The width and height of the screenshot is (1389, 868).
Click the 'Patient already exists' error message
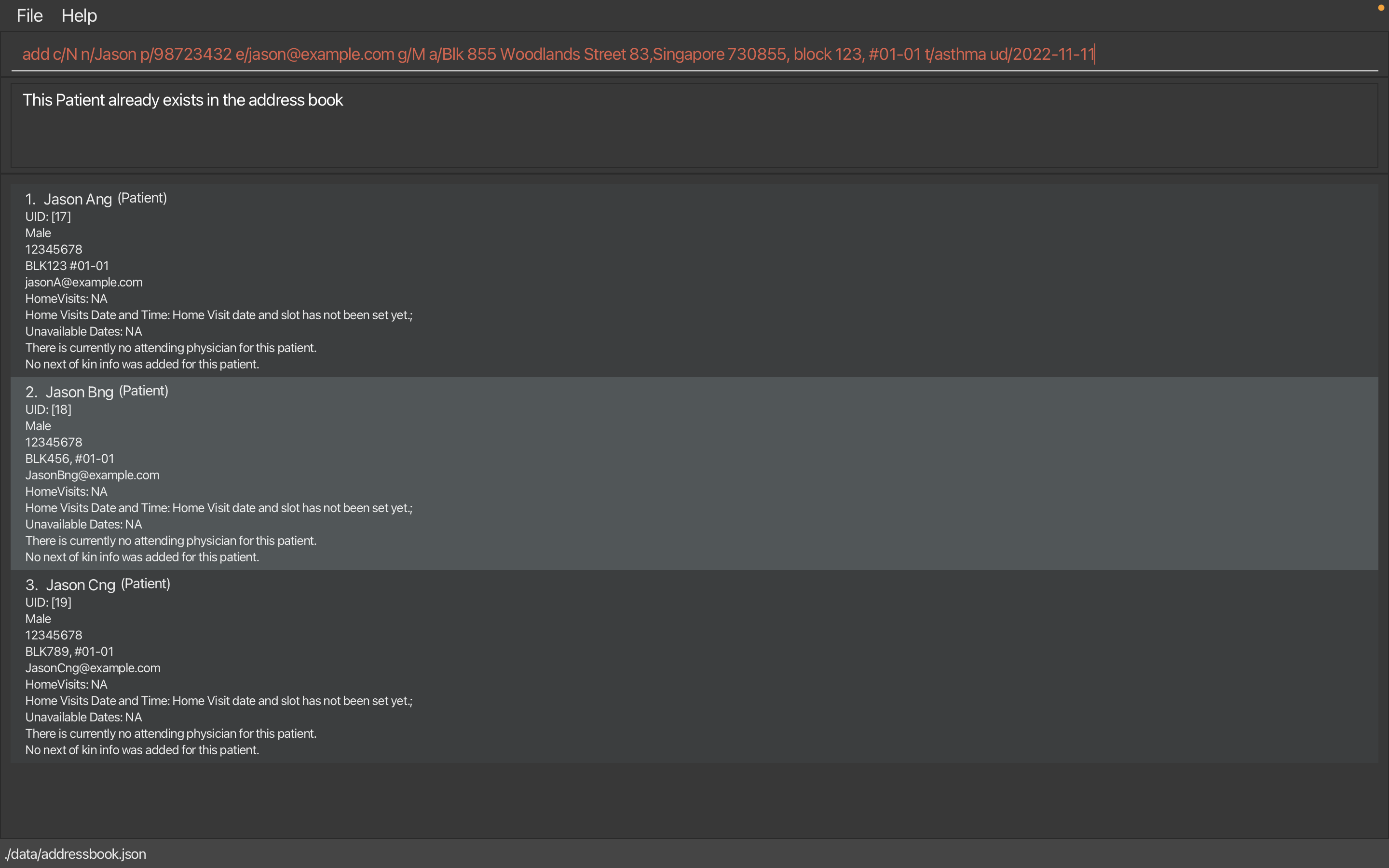pyautogui.click(x=182, y=100)
